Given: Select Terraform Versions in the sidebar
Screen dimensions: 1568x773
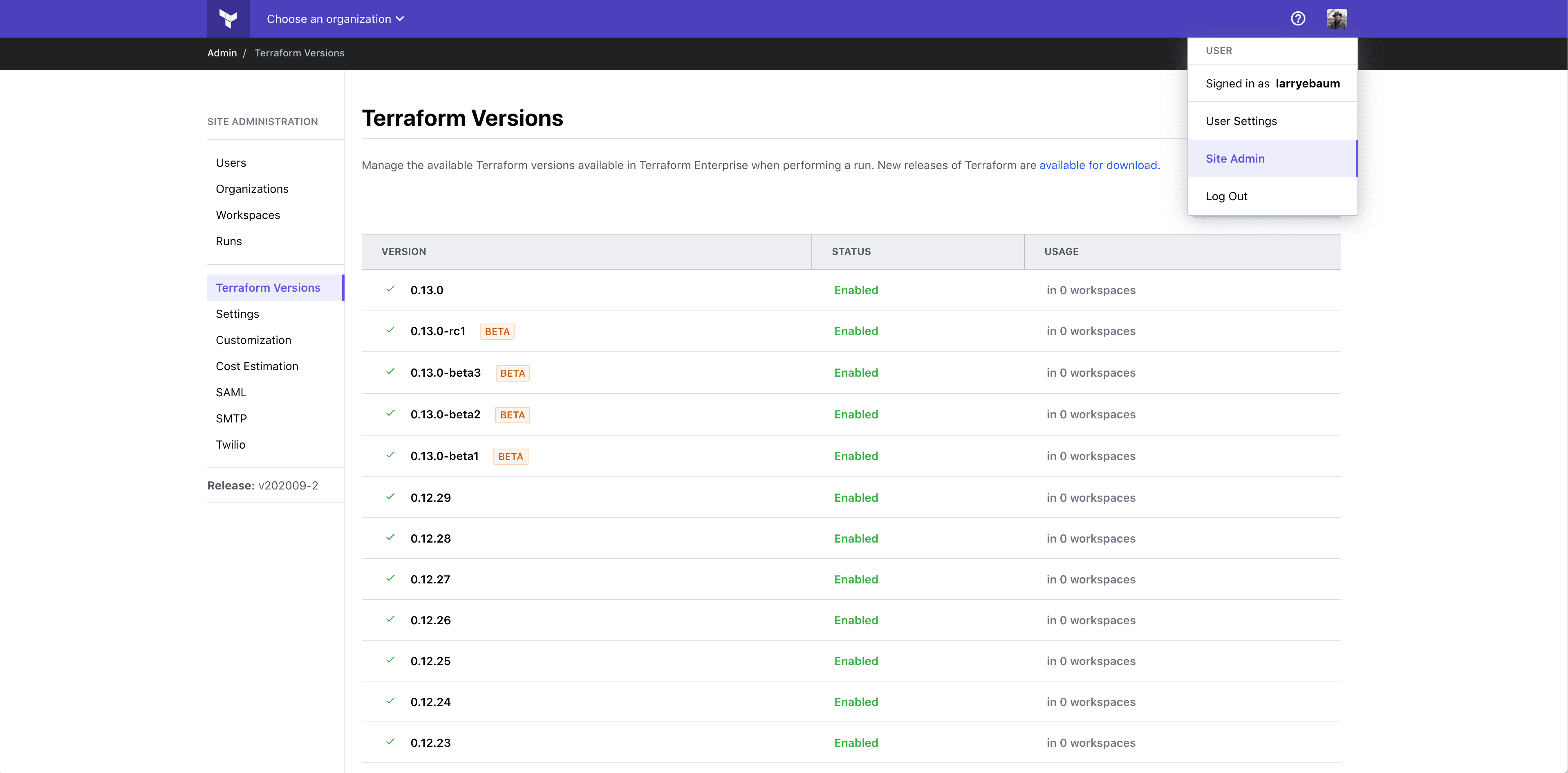Looking at the screenshot, I should tap(268, 288).
